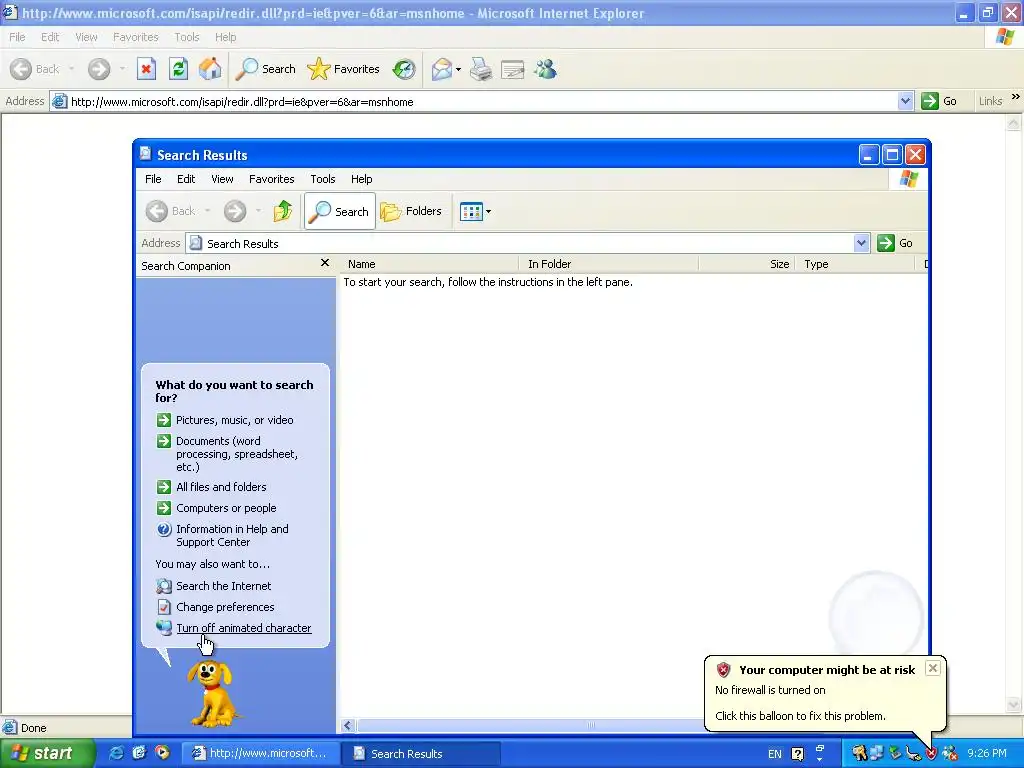Open Information in Help and Support Center

click(232, 536)
